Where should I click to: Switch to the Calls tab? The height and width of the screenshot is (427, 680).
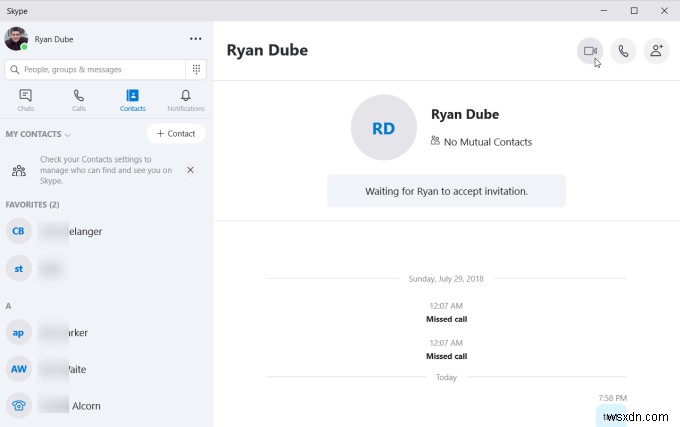click(x=79, y=100)
